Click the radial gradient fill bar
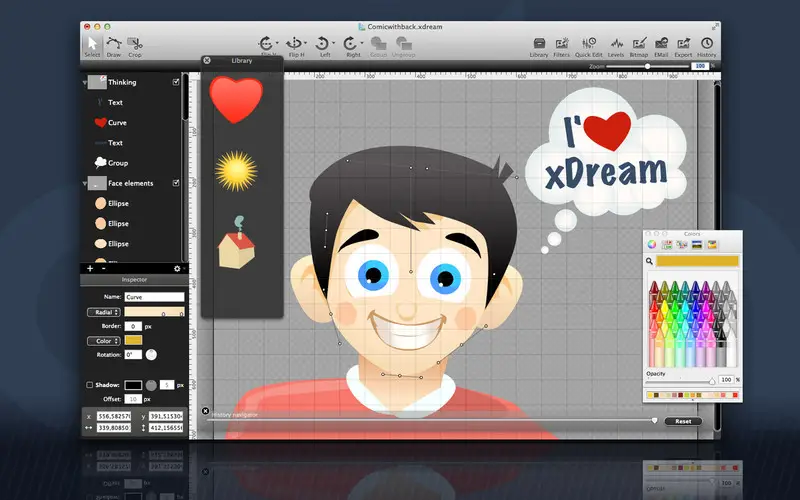800x500 pixels. 154,312
